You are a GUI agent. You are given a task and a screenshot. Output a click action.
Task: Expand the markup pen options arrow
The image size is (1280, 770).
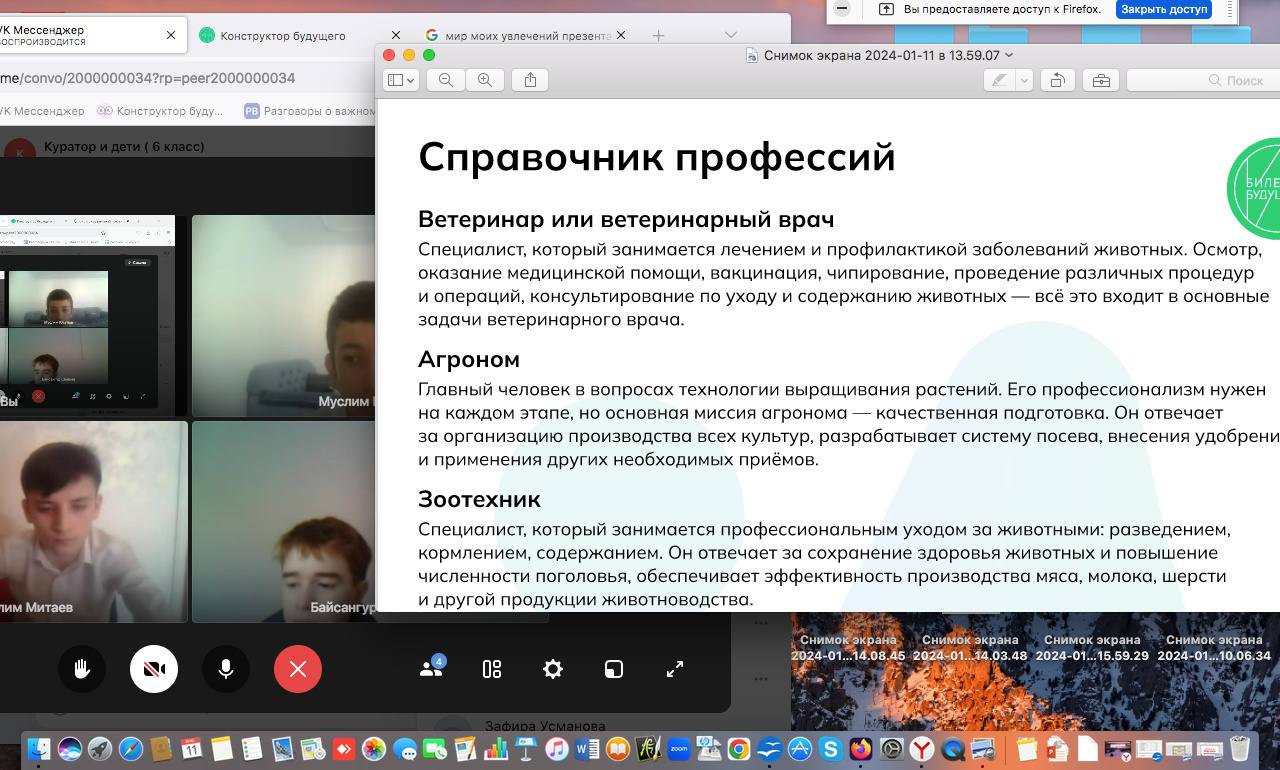1024,80
